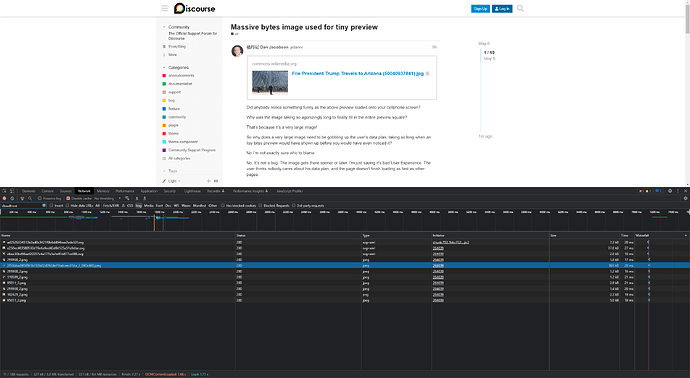Viewport: 690px width, 378px height.
Task: Open network search magnifier in DevTools
Action: click(30, 198)
